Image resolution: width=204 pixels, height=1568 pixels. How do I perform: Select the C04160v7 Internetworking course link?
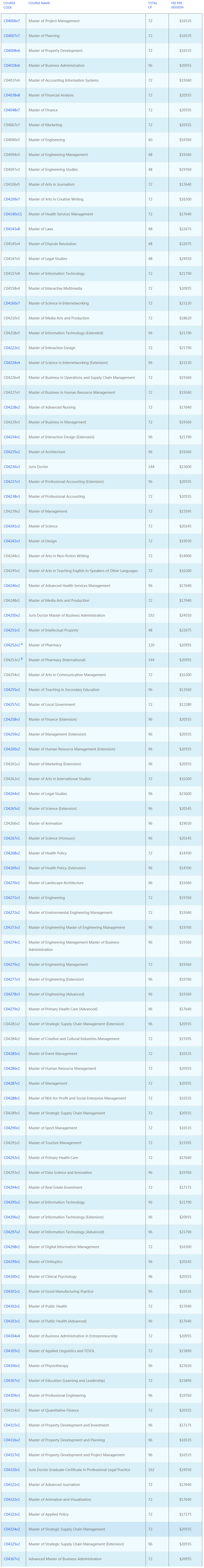11,303
